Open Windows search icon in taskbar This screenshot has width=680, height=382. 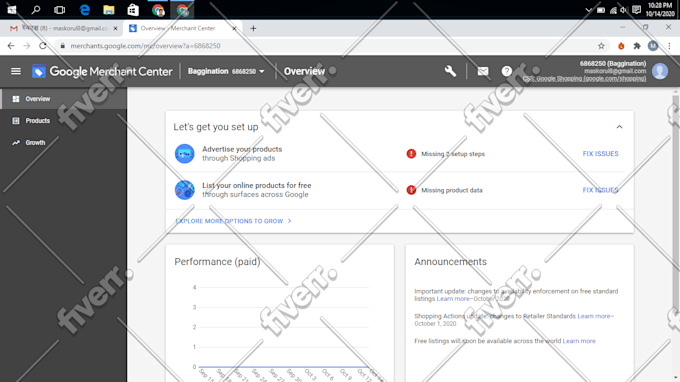36,9
